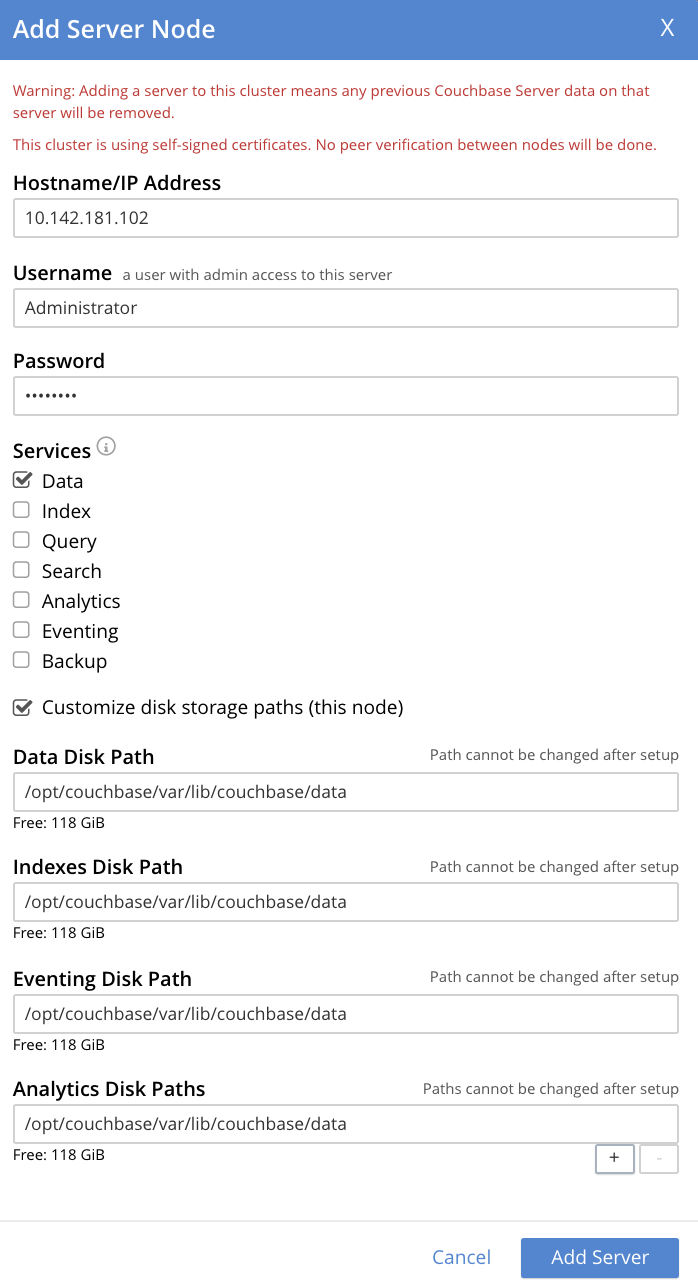The image size is (698, 1284).
Task: Open the Services info tooltip icon
Action: point(106,446)
